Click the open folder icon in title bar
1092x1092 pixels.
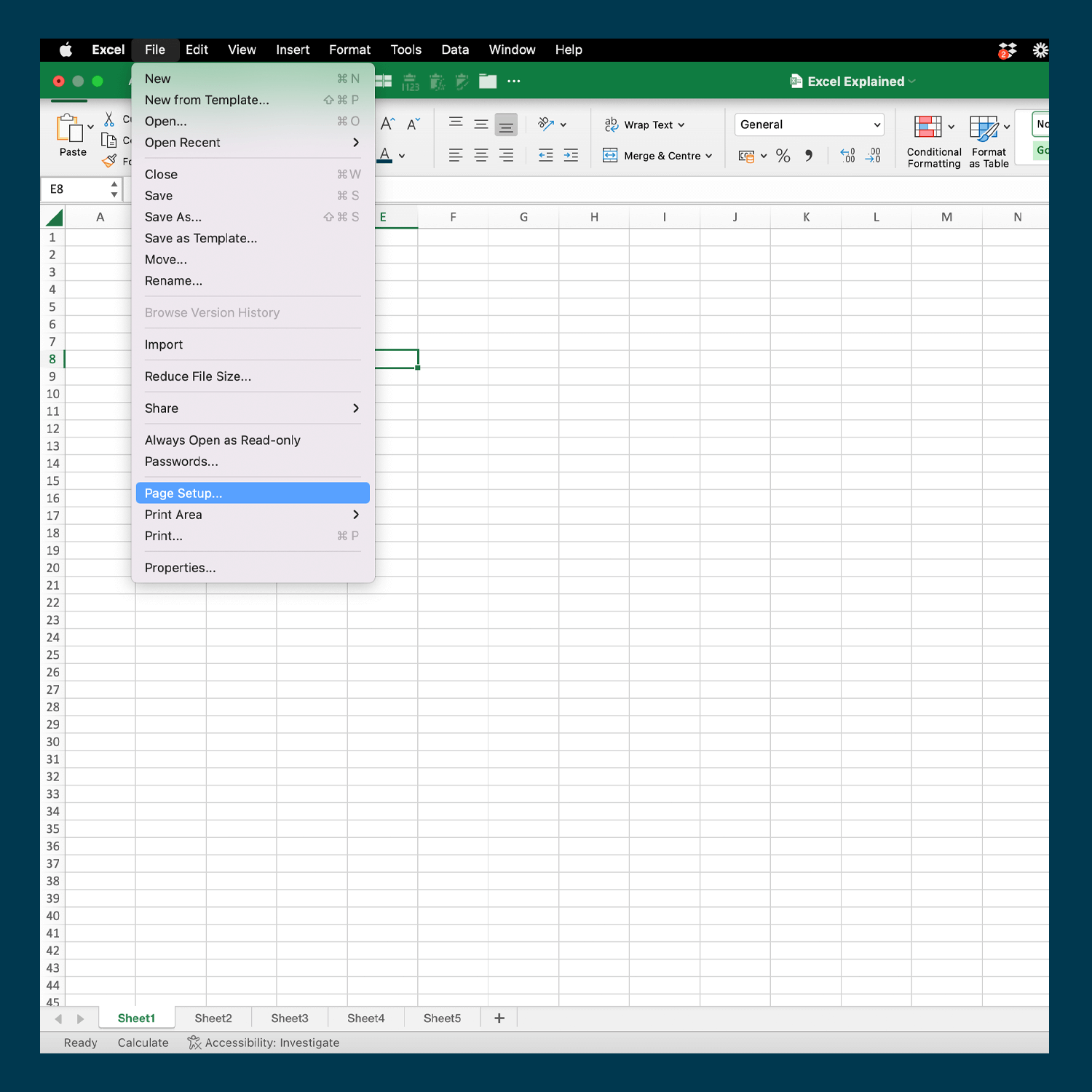point(488,81)
